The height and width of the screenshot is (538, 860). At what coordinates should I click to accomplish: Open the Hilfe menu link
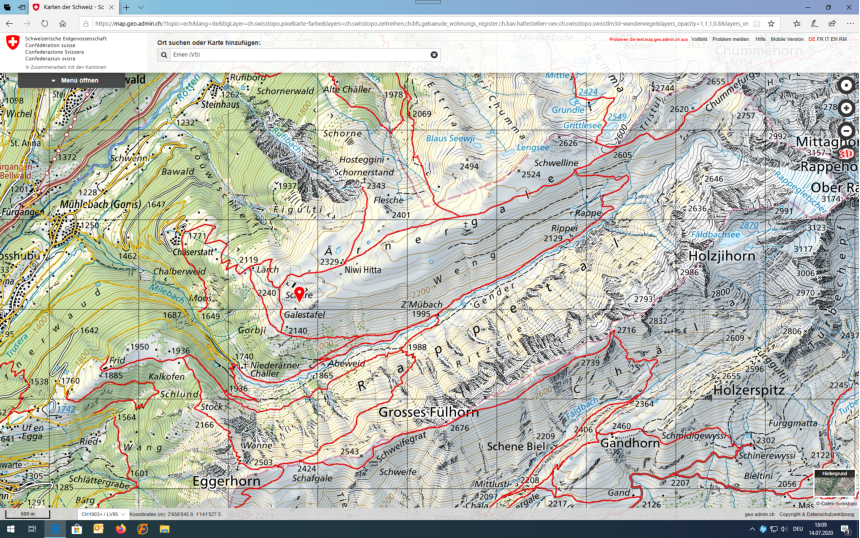click(x=760, y=39)
